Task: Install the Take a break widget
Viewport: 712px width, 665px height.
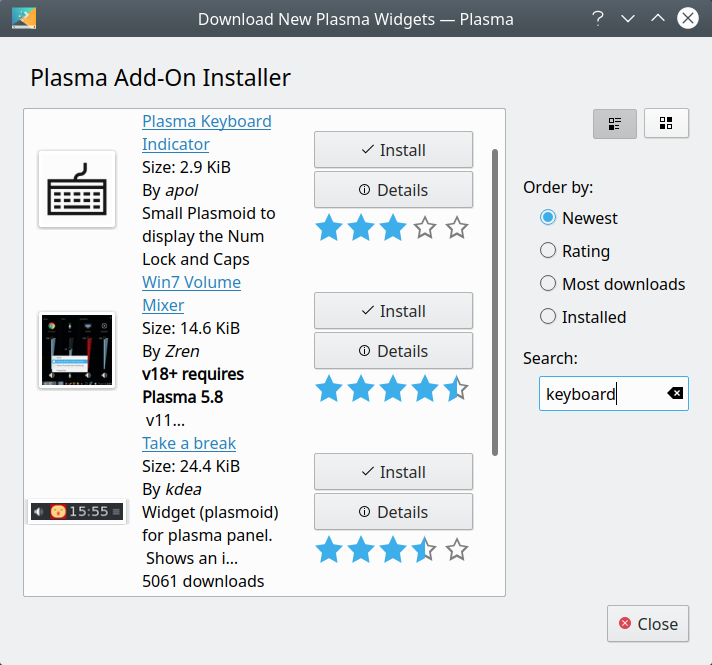Action: 393,472
